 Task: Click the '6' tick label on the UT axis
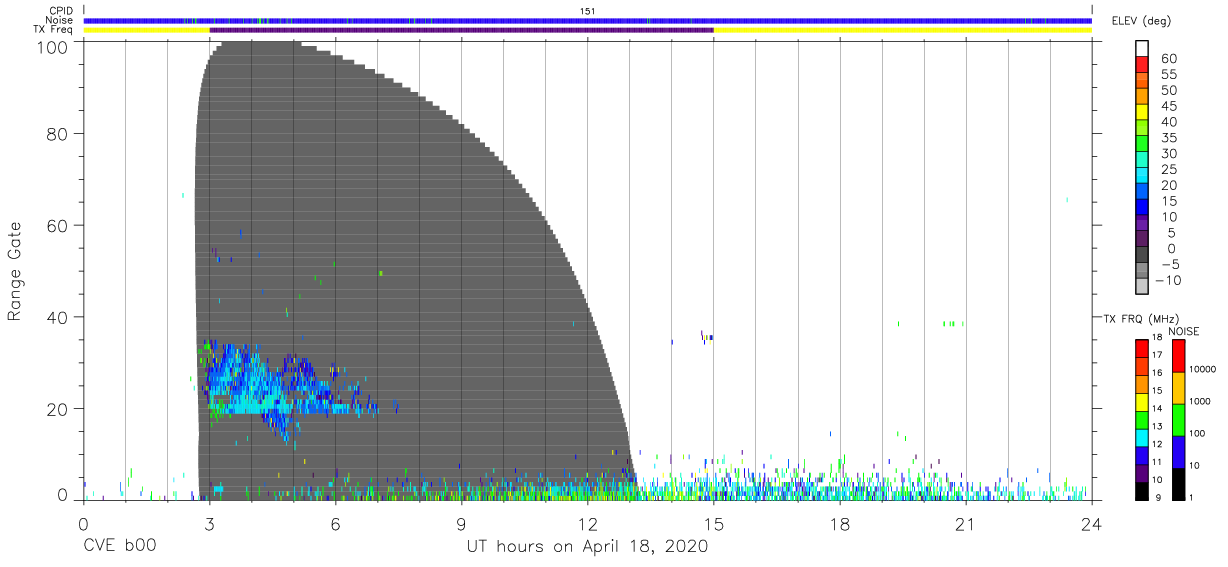pyautogui.click(x=335, y=524)
